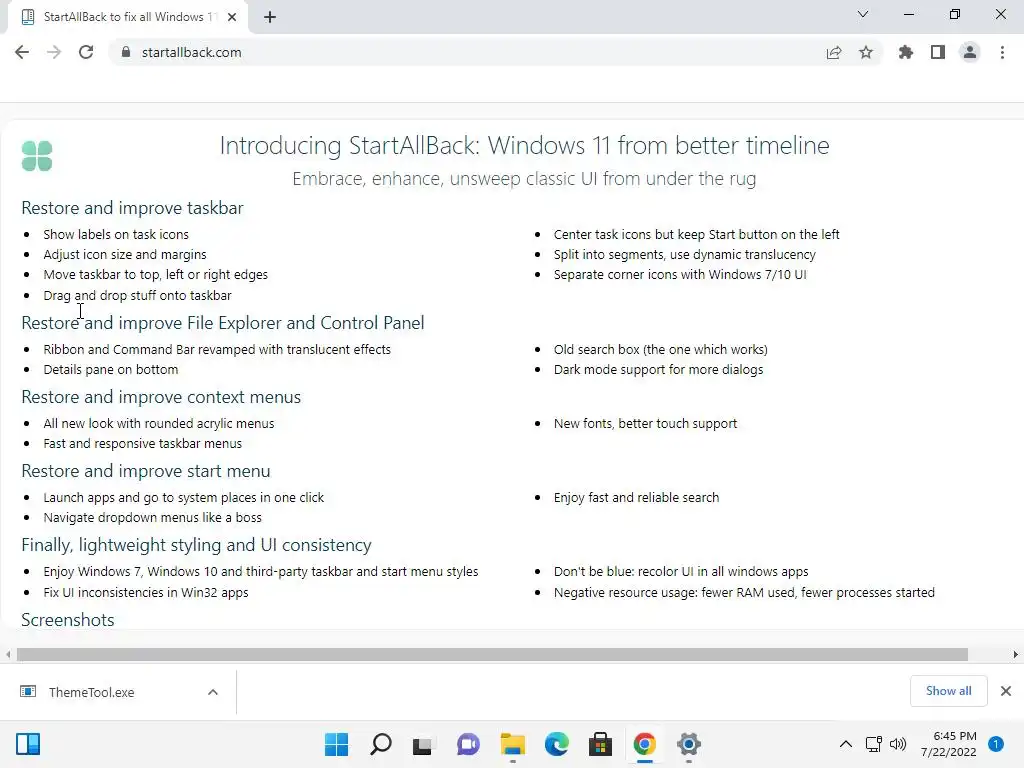This screenshot has width=1024, height=768.
Task: Open Settings gear on the taskbar
Action: point(688,744)
